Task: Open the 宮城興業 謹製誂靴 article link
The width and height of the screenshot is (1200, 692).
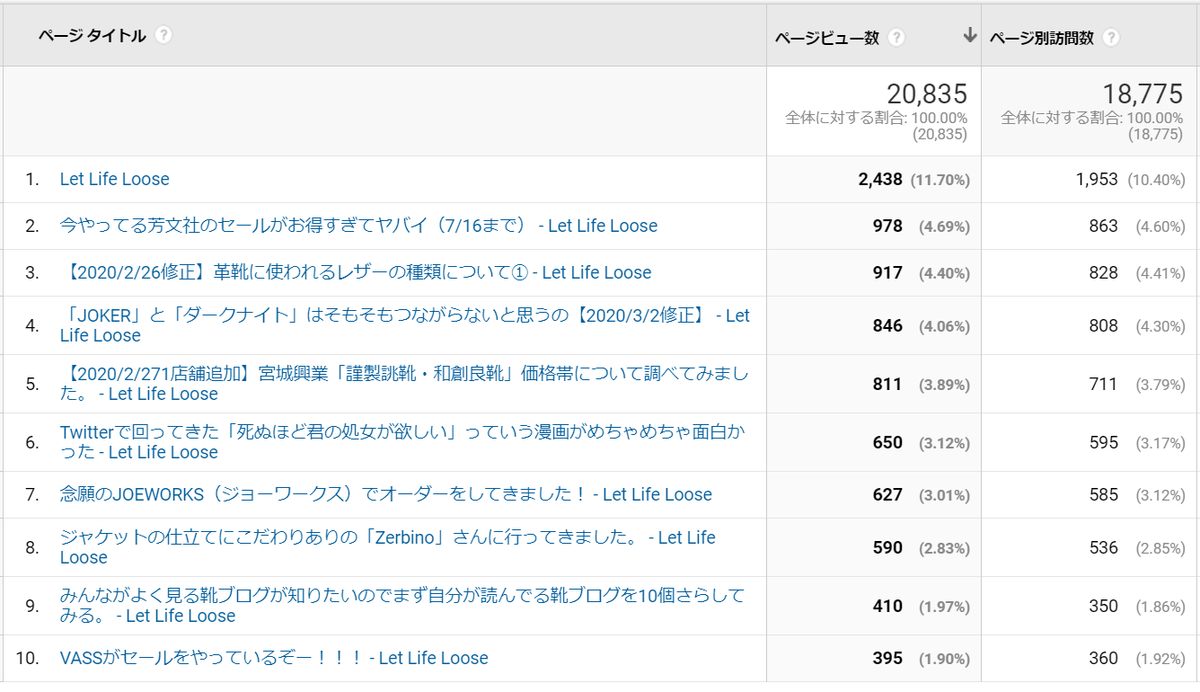Action: click(x=405, y=383)
